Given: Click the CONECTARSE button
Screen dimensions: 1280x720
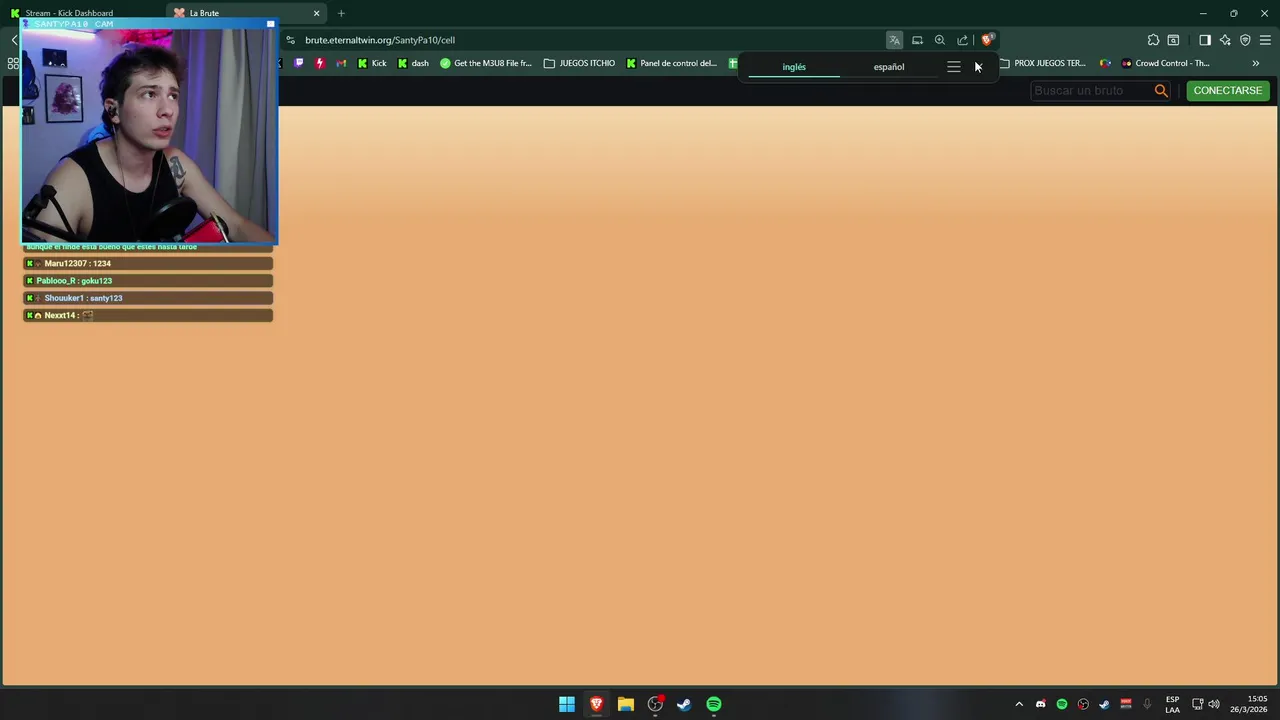Looking at the screenshot, I should point(1228,90).
